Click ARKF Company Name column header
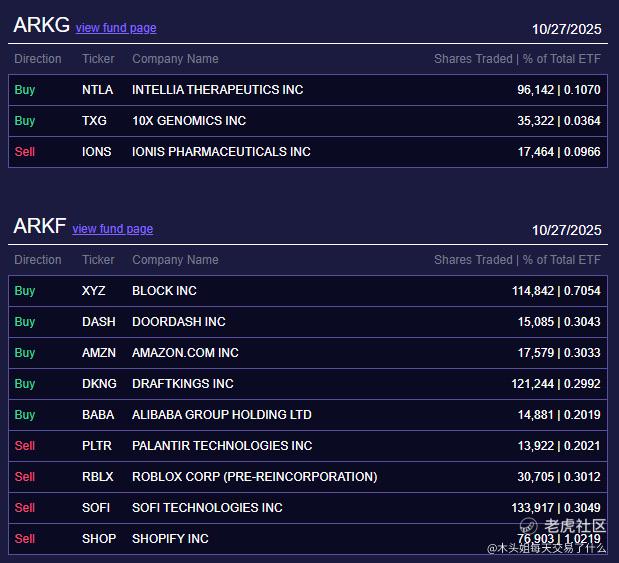Screen dimensions: 619x563 (x=175, y=260)
